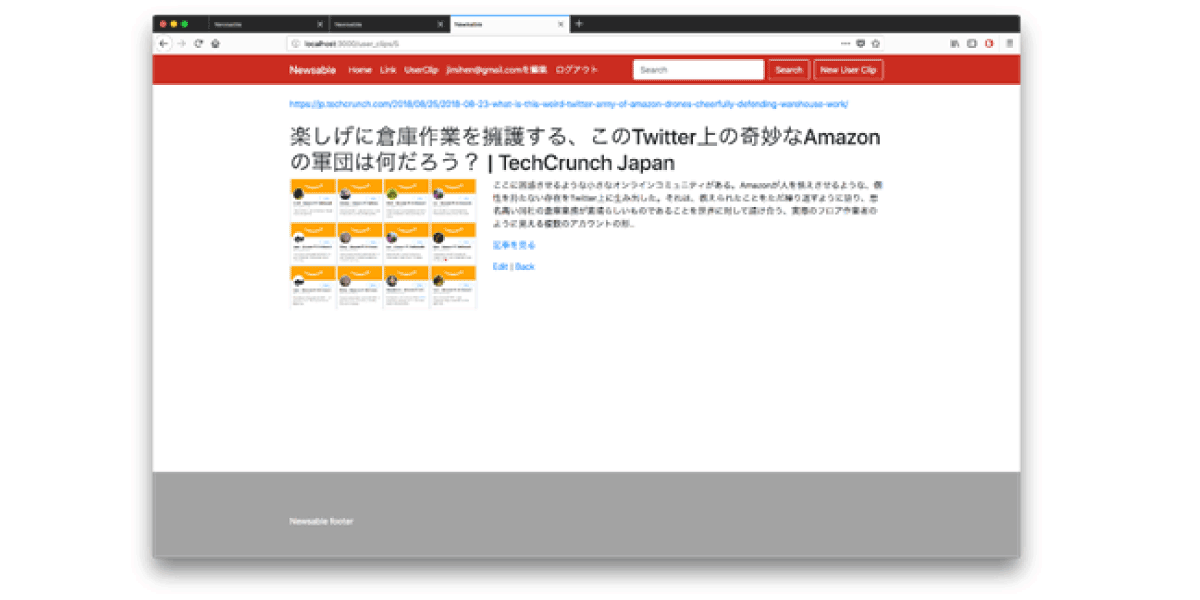Focus the Search input field

[699, 70]
